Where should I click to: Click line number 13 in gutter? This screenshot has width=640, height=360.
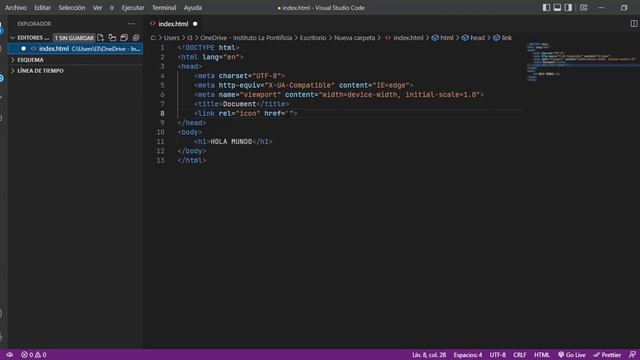coord(160,160)
